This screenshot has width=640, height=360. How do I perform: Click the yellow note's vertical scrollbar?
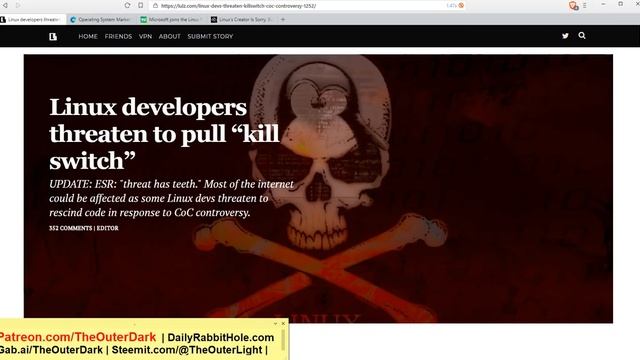[283, 341]
